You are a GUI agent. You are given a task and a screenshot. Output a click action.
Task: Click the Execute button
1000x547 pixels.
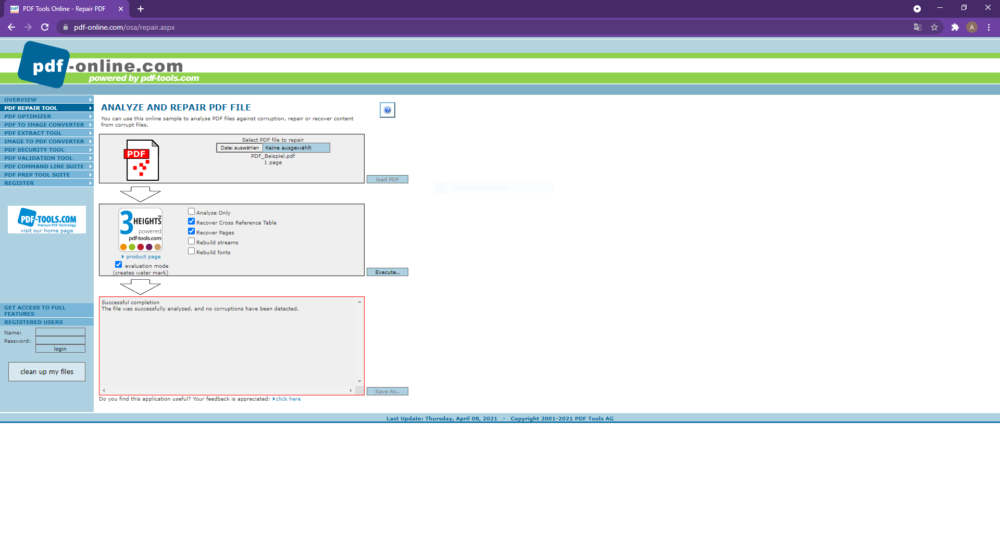pos(387,272)
